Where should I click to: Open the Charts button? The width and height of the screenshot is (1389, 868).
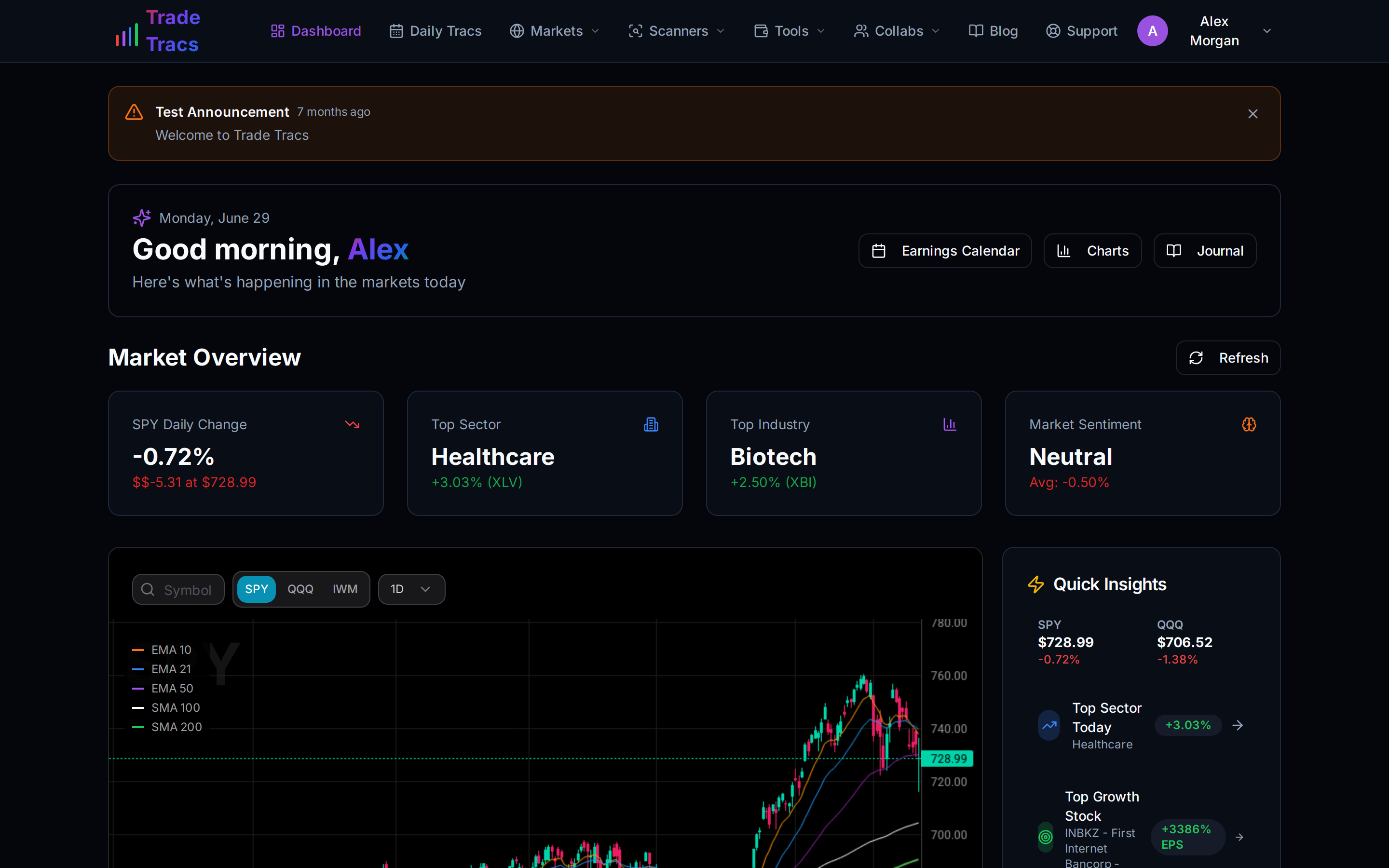coord(1092,251)
